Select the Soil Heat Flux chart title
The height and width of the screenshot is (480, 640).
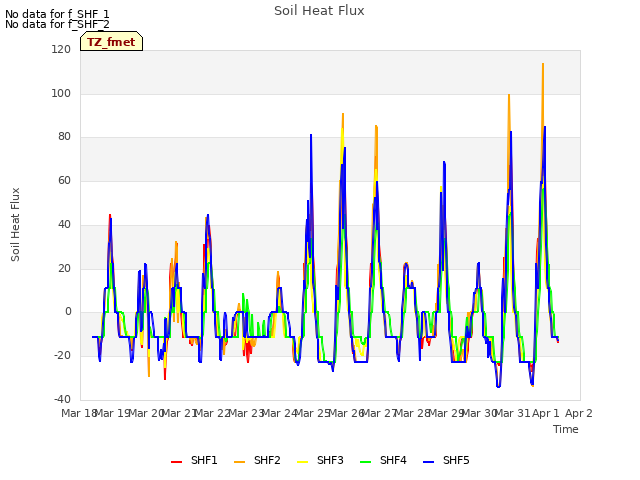[x=319, y=11]
